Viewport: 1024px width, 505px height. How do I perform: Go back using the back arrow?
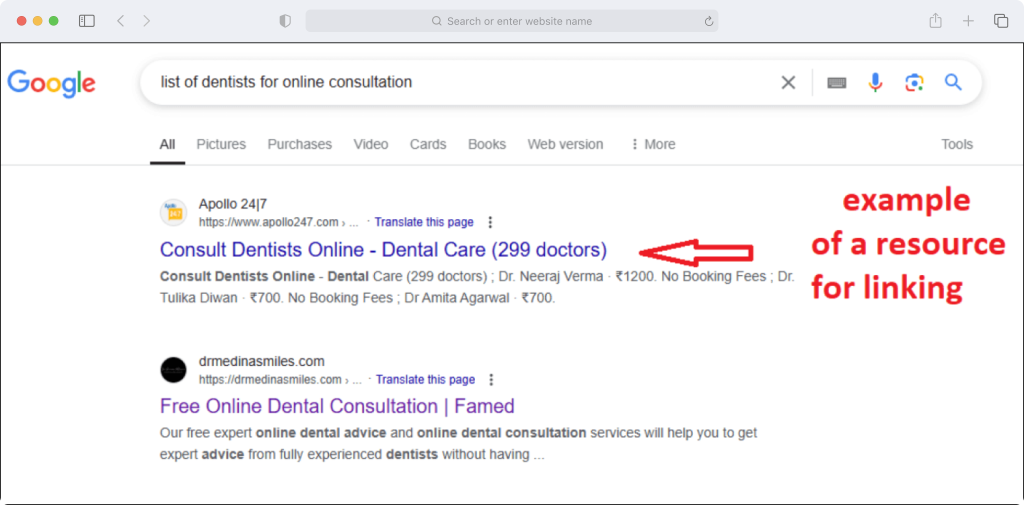[120, 21]
